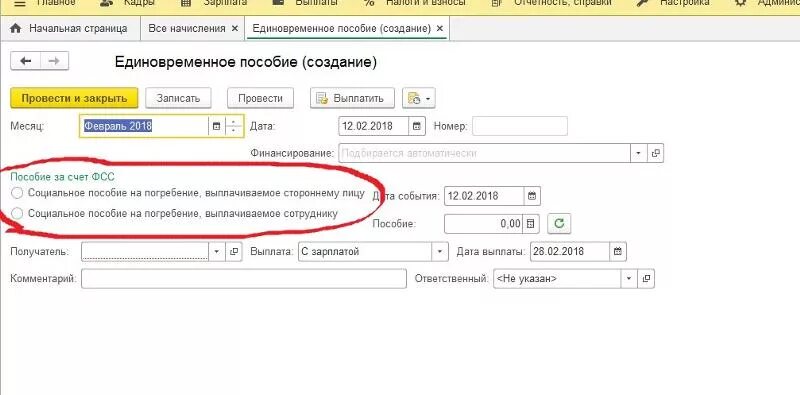This screenshot has width=800, height=395.
Task: Open the Отчетность, справки section
Action: [551, 3]
